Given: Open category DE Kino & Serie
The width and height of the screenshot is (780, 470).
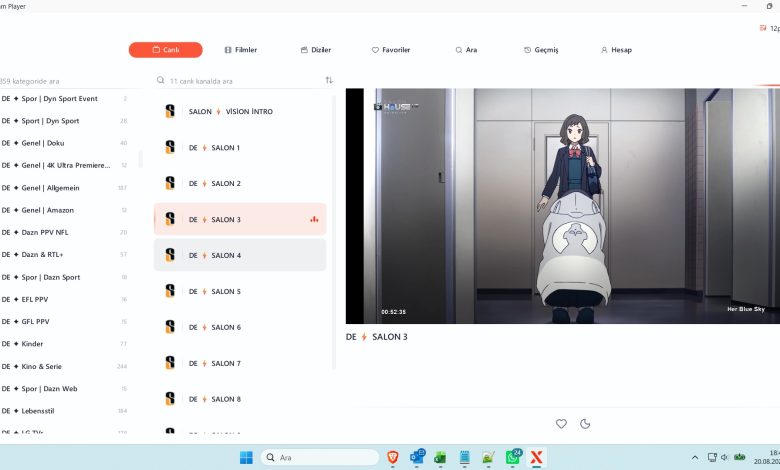Looking at the screenshot, I should [65, 367].
